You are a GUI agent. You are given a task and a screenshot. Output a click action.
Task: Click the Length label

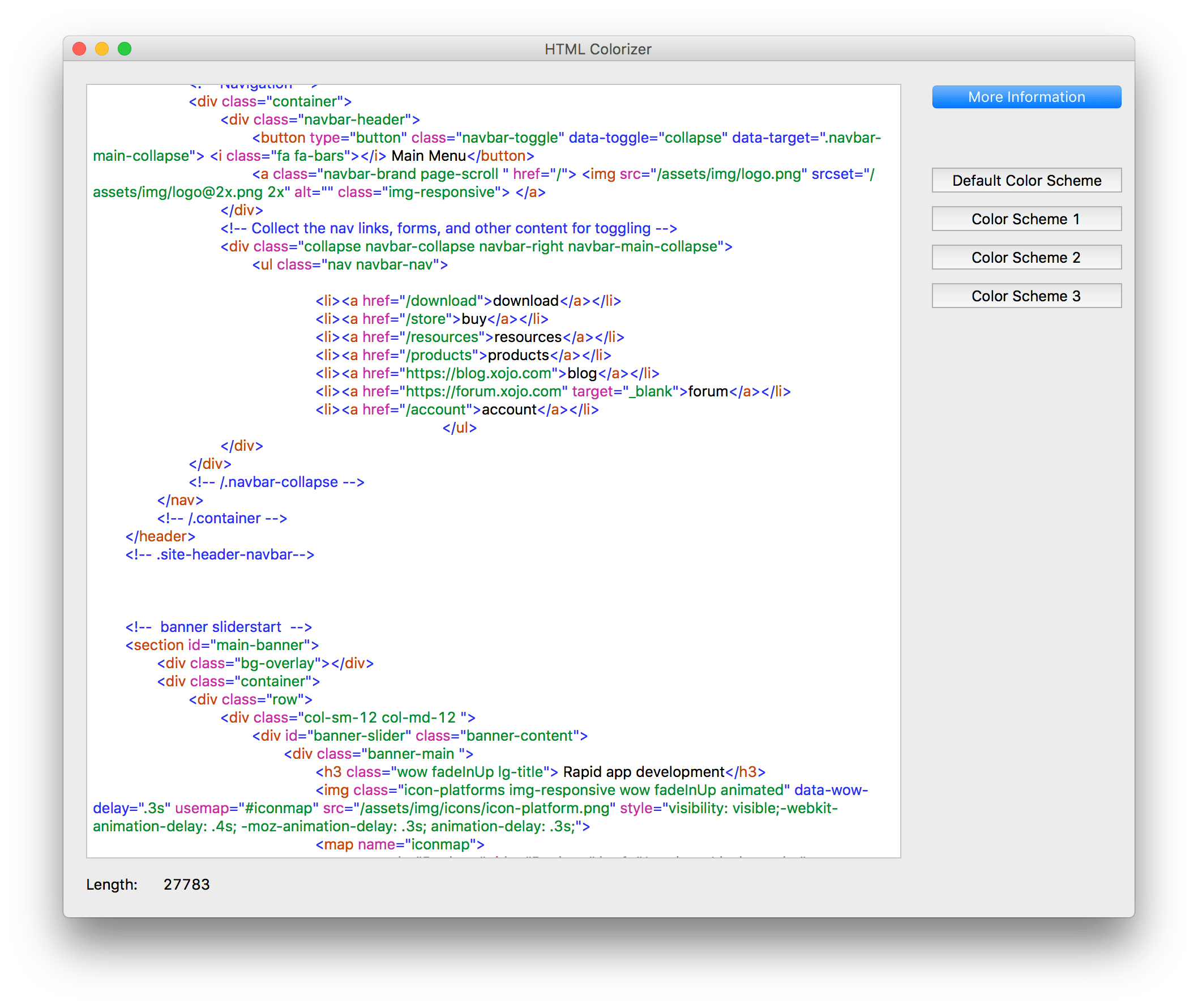click(112, 884)
